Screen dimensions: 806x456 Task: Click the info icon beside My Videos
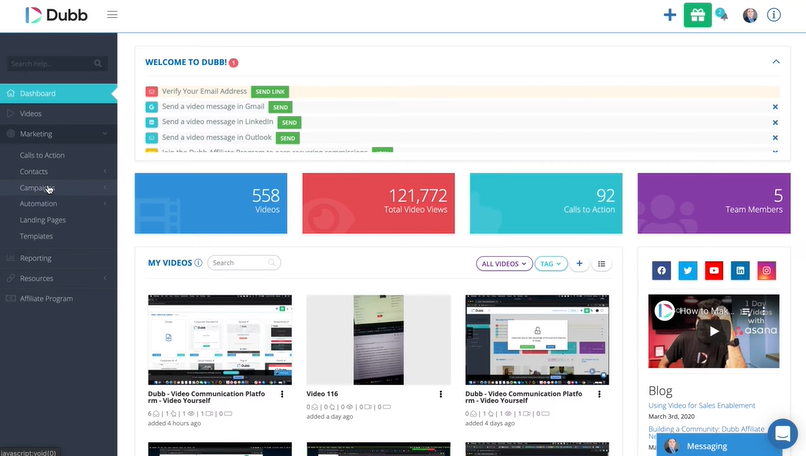pyautogui.click(x=198, y=263)
